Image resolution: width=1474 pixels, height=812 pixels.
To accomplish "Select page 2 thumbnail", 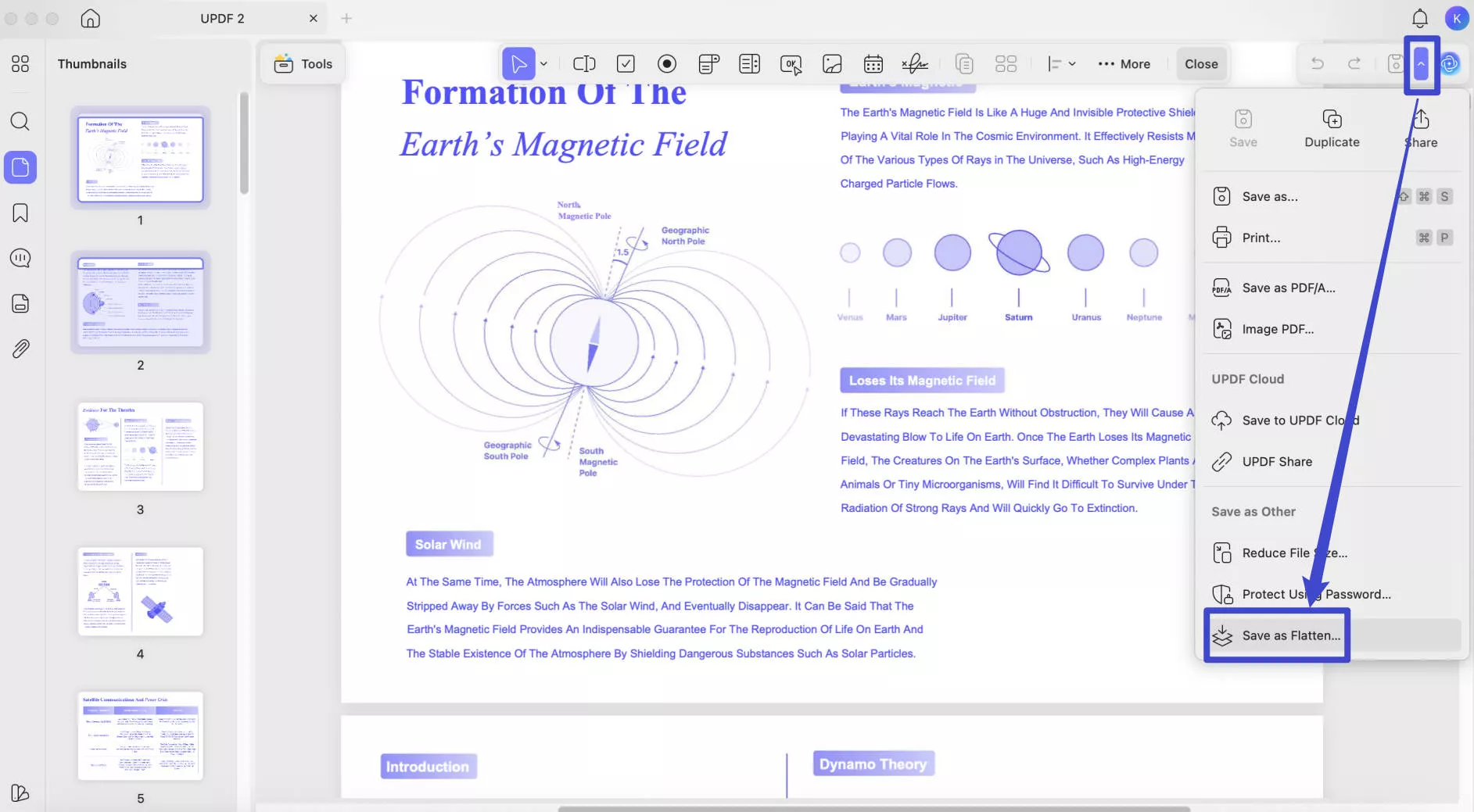I will tap(141, 302).
